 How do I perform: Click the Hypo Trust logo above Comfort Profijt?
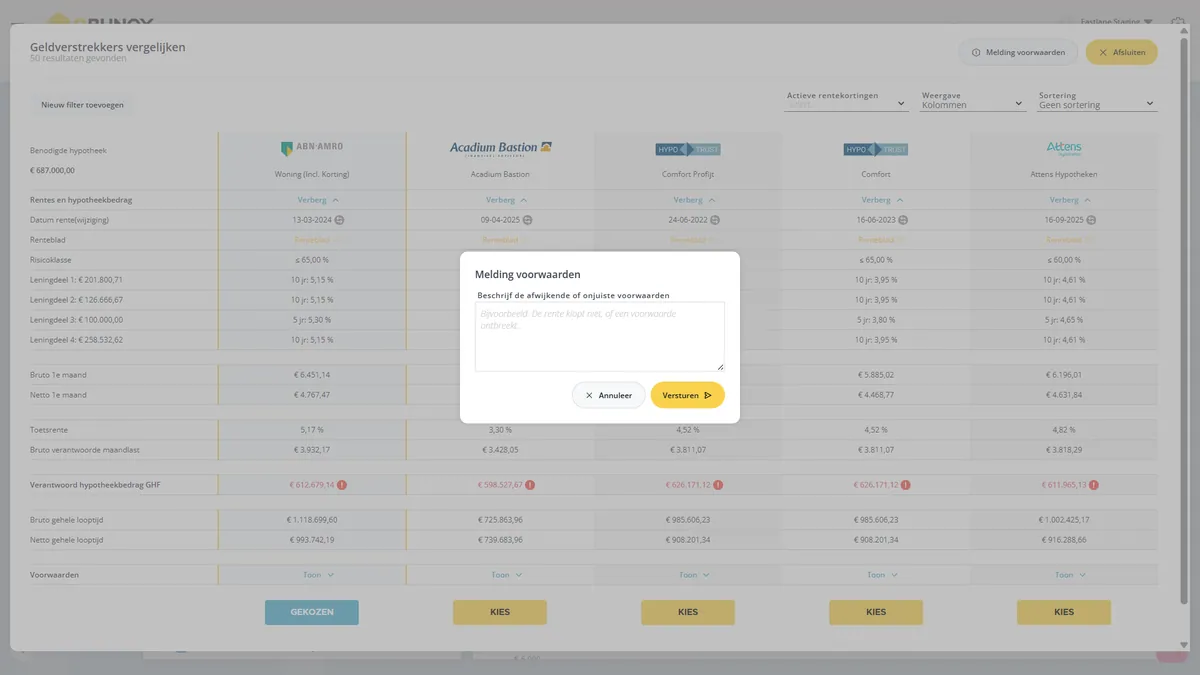[x=688, y=149]
